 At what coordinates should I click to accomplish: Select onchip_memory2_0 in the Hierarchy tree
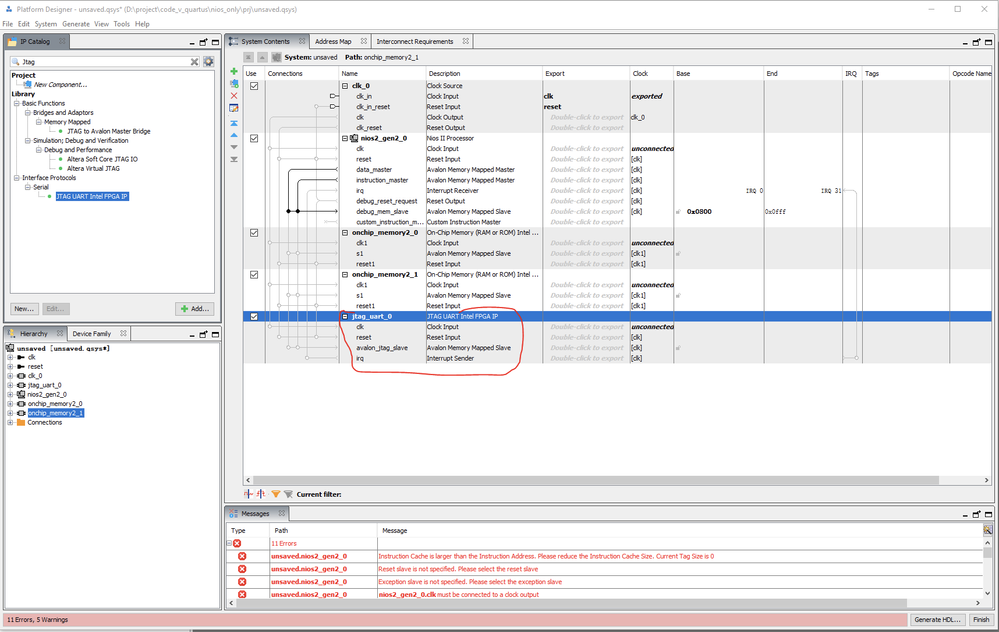55,404
